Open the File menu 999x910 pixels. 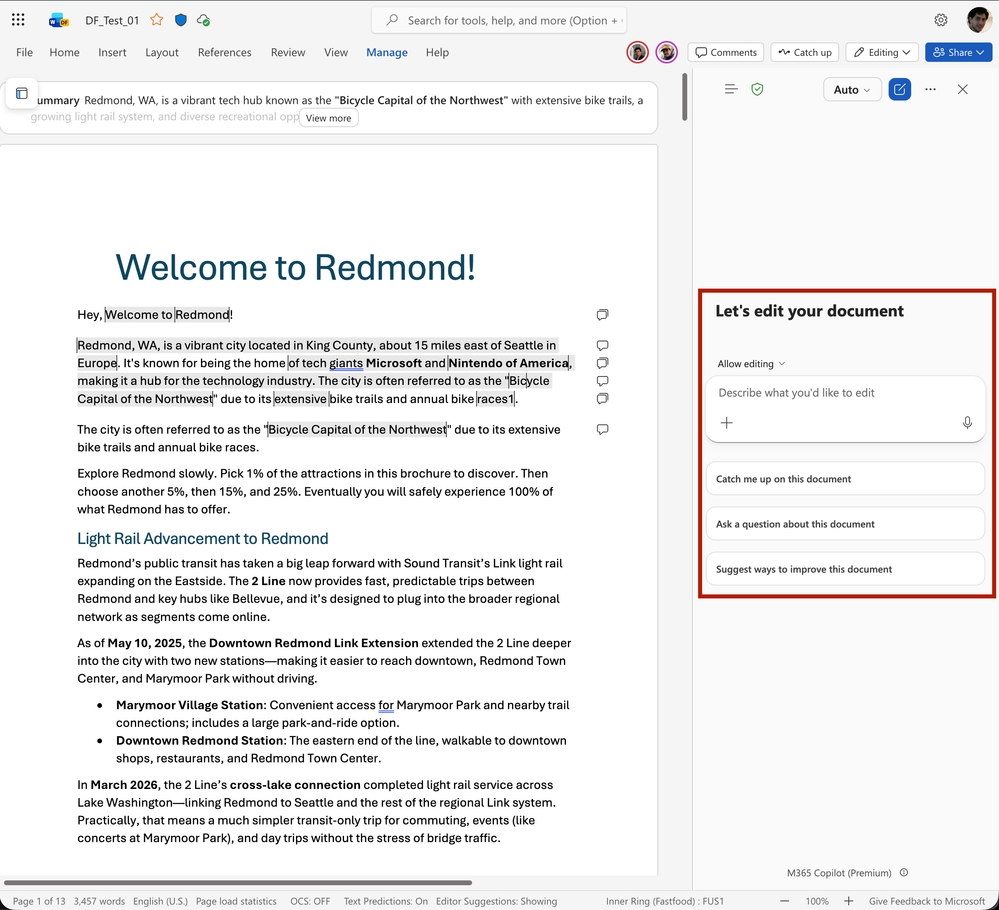24,52
